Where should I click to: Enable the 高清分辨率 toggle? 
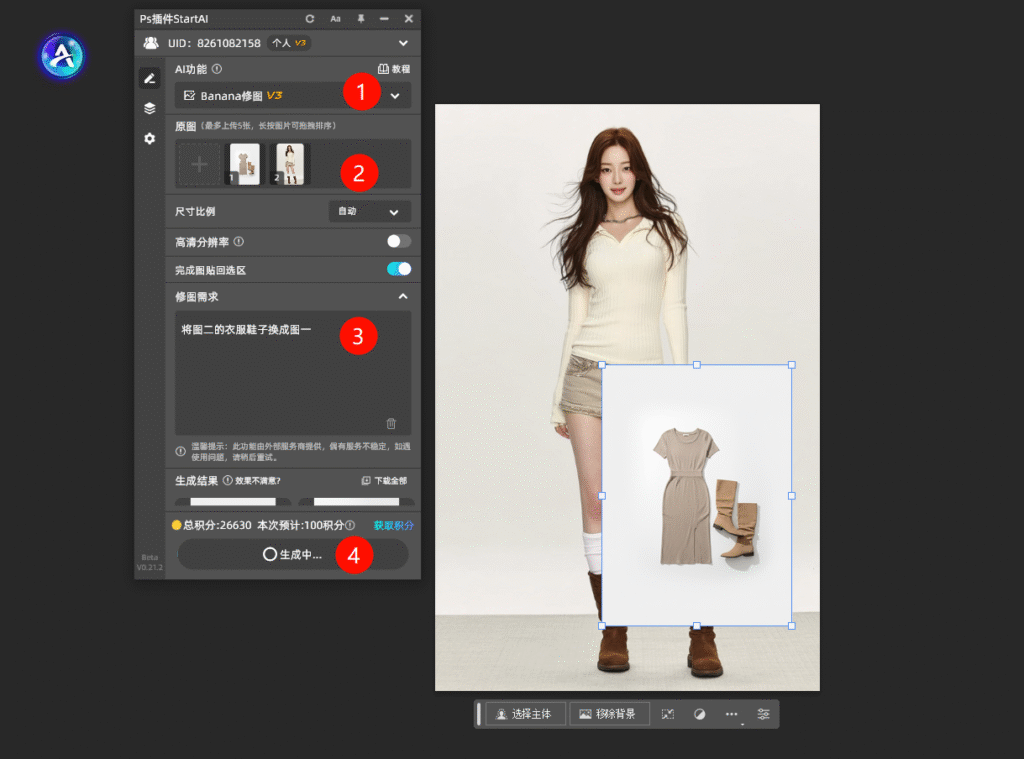point(399,241)
